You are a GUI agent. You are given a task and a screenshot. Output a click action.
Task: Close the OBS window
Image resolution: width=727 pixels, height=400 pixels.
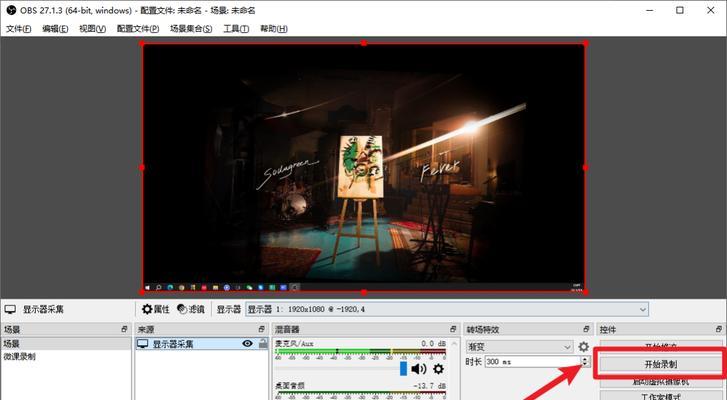(x=710, y=10)
